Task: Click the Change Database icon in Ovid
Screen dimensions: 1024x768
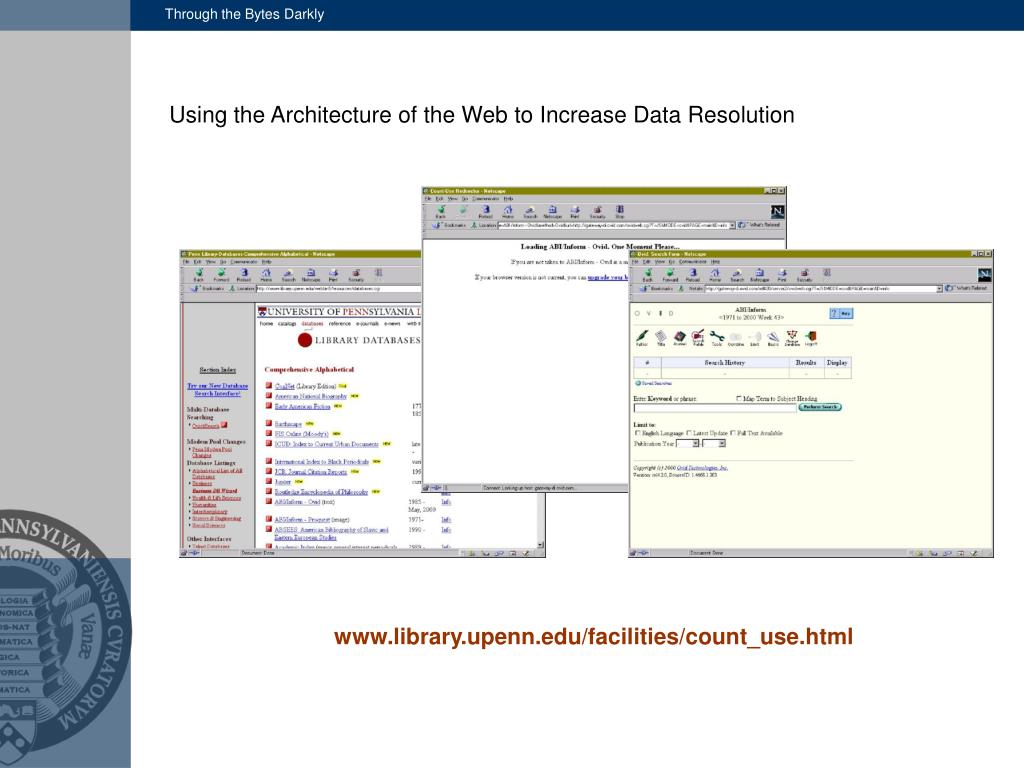Action: 792,338
